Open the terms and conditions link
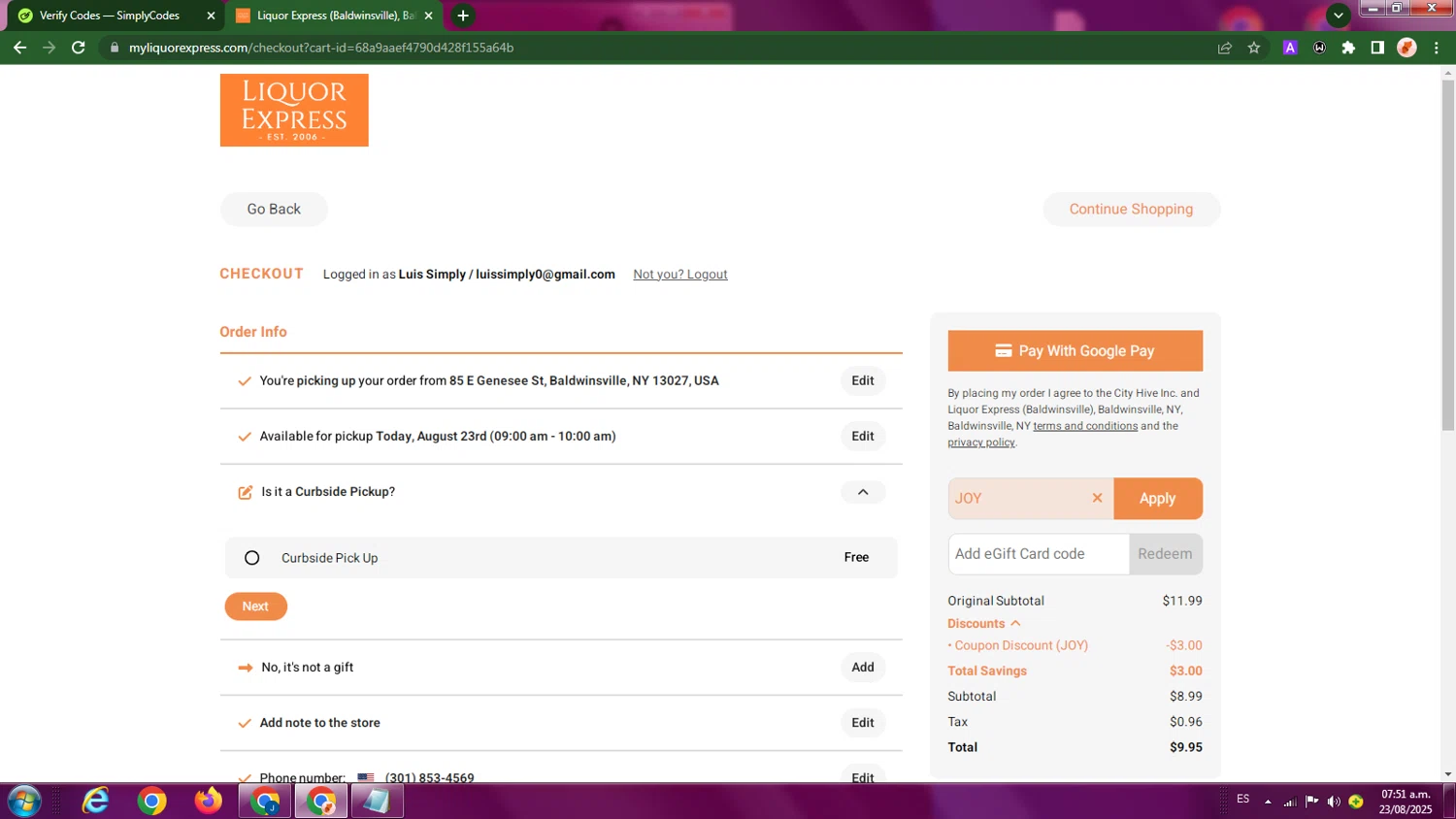The height and width of the screenshot is (819, 1456). 1085,426
